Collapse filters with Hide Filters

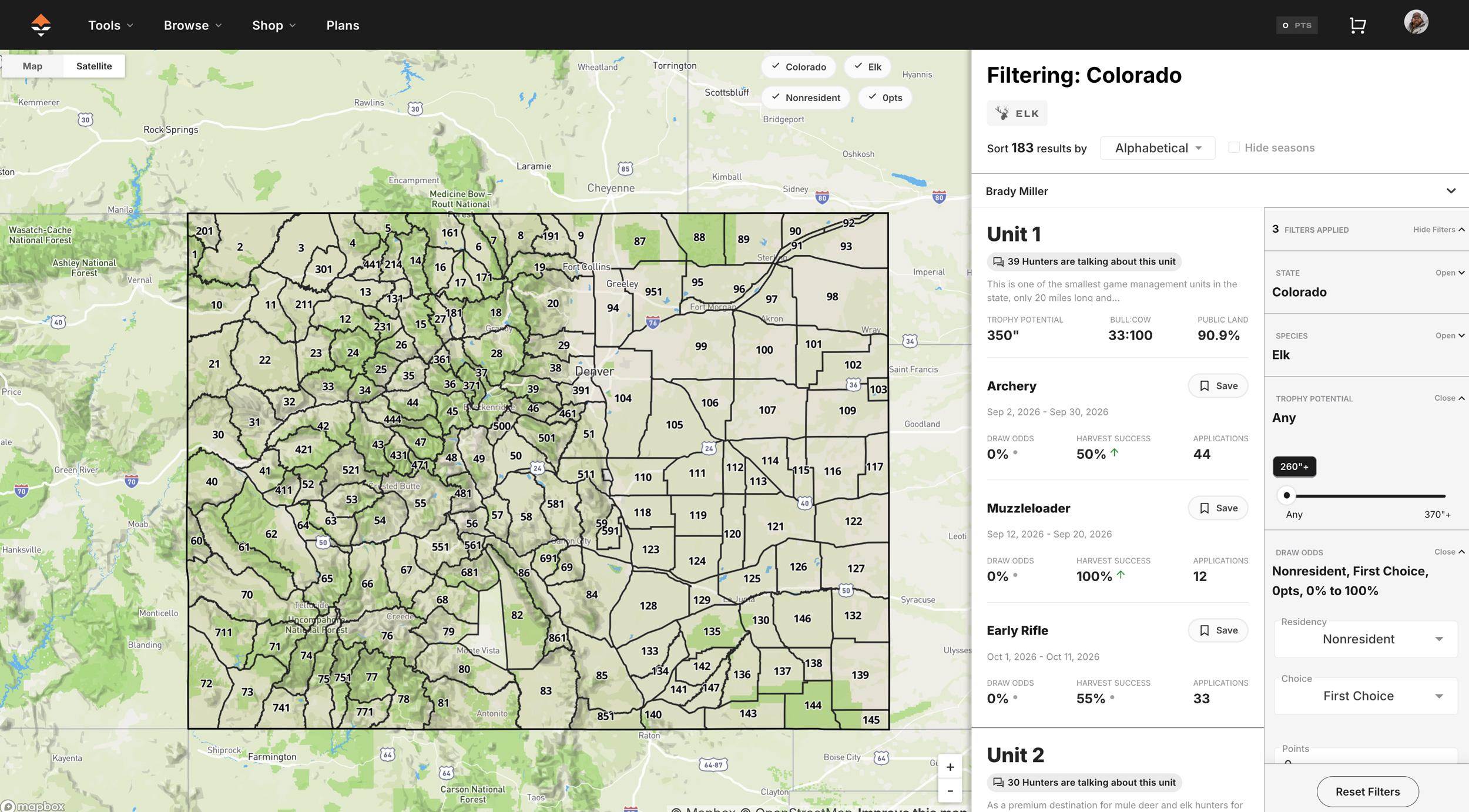[x=1438, y=230]
